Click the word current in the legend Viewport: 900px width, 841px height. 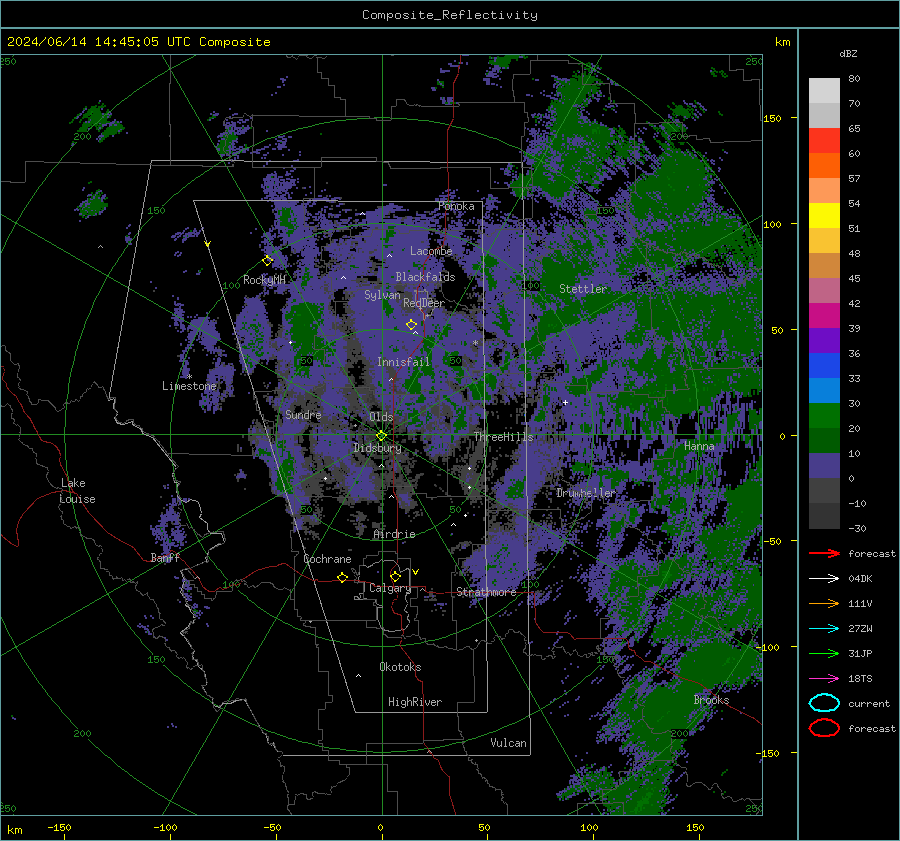[x=869, y=703]
